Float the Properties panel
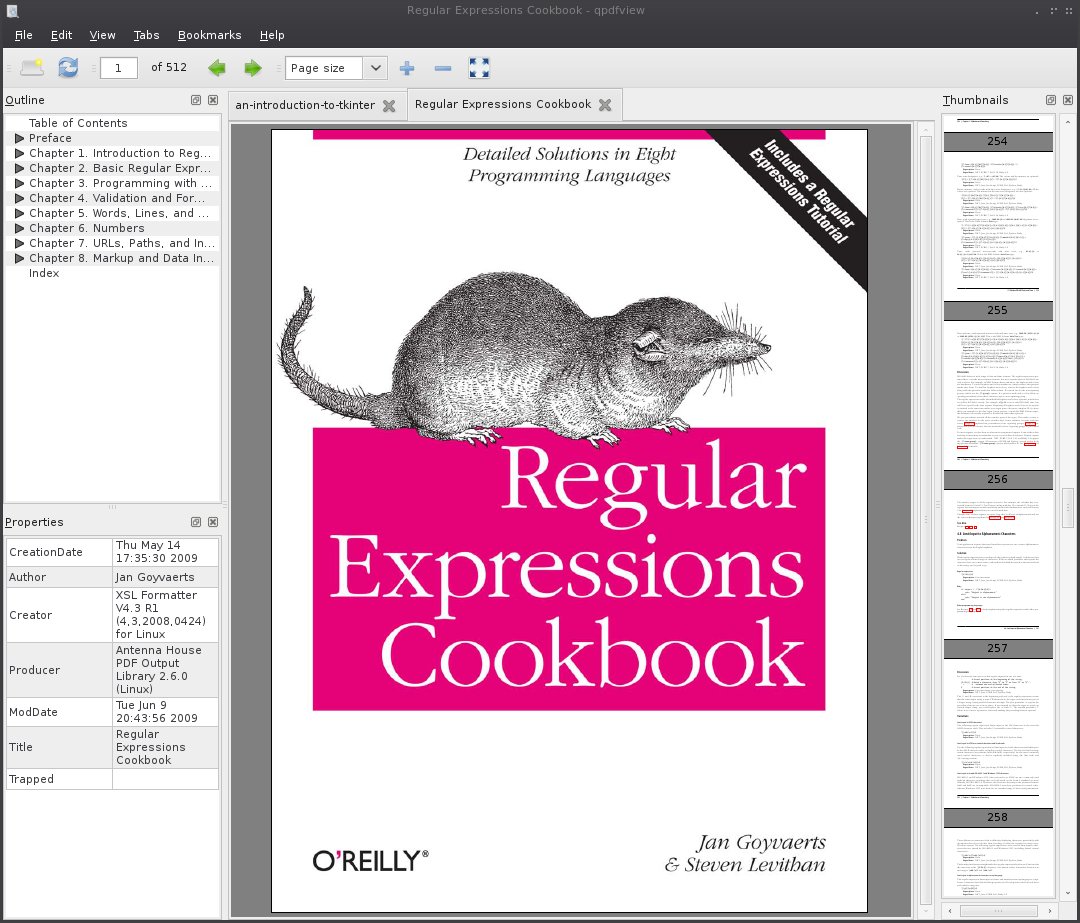Viewport: 1080px width, 923px height. (x=196, y=522)
